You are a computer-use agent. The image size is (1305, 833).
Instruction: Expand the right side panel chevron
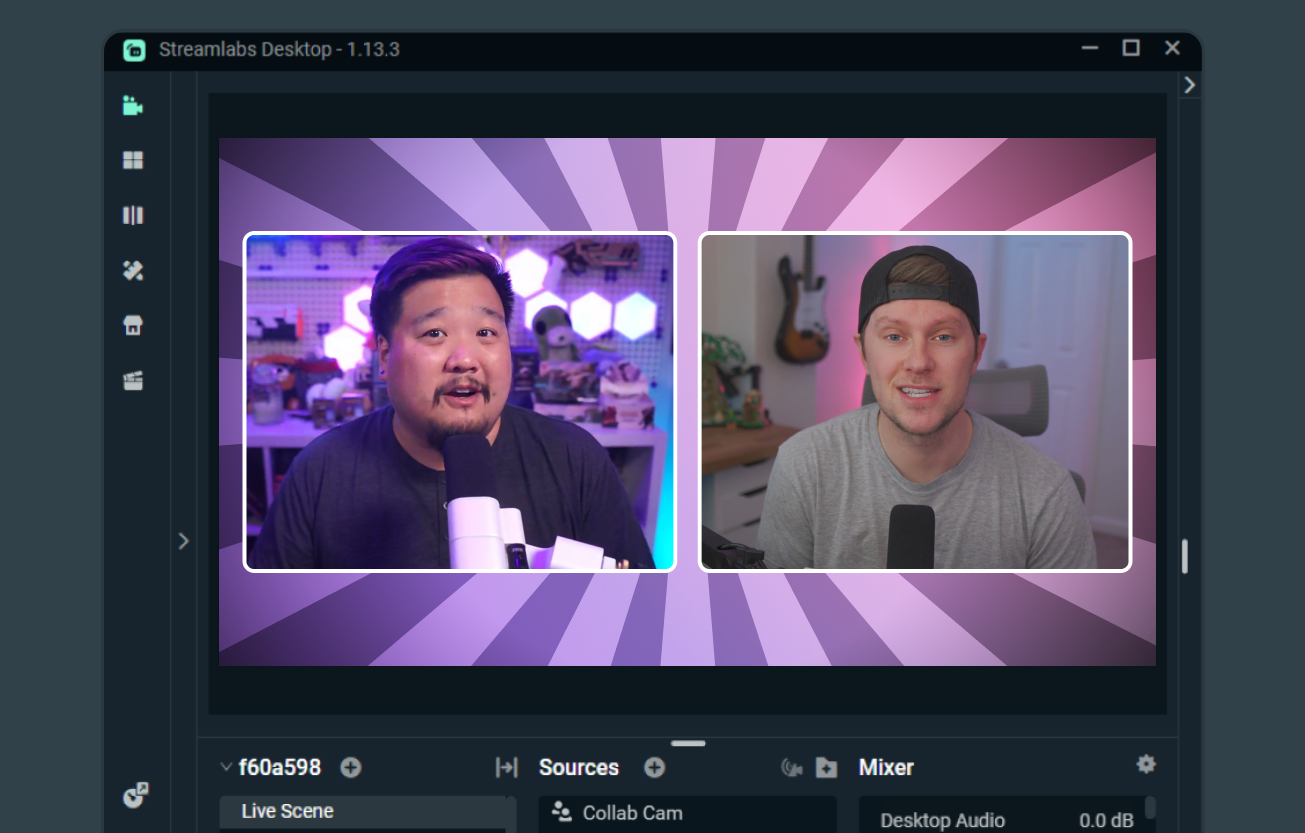1189,85
